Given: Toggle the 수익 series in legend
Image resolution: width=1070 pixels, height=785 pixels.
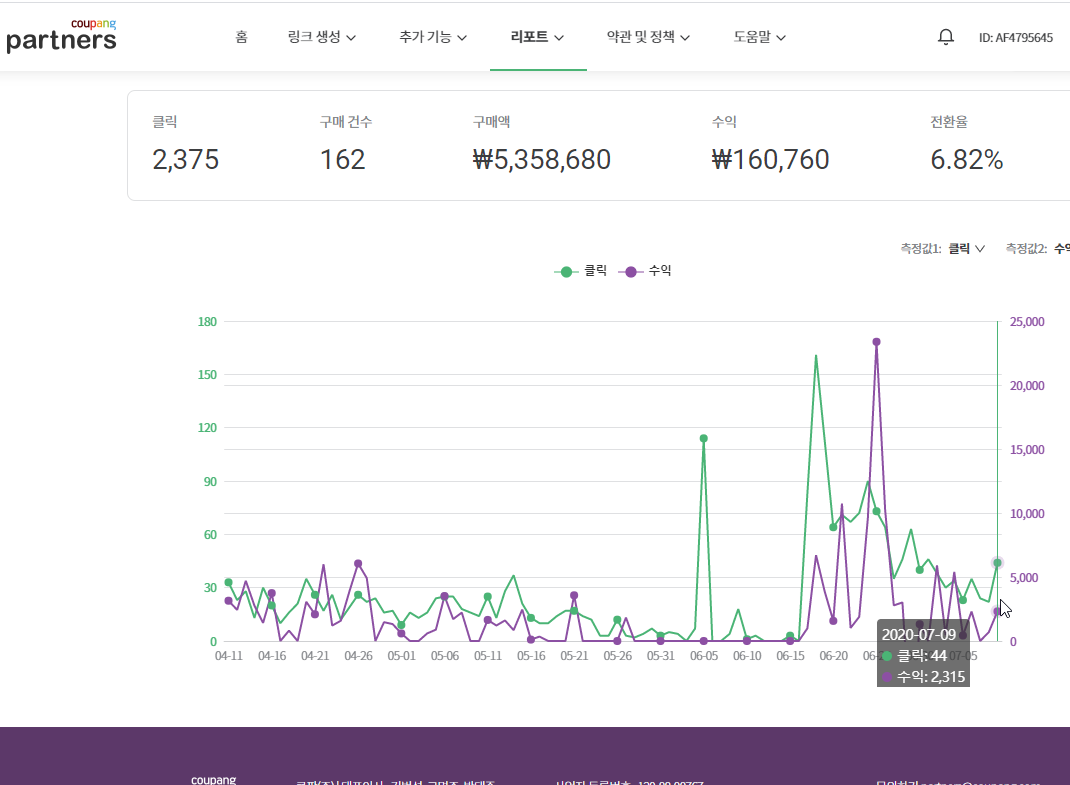Looking at the screenshot, I should click(645, 271).
